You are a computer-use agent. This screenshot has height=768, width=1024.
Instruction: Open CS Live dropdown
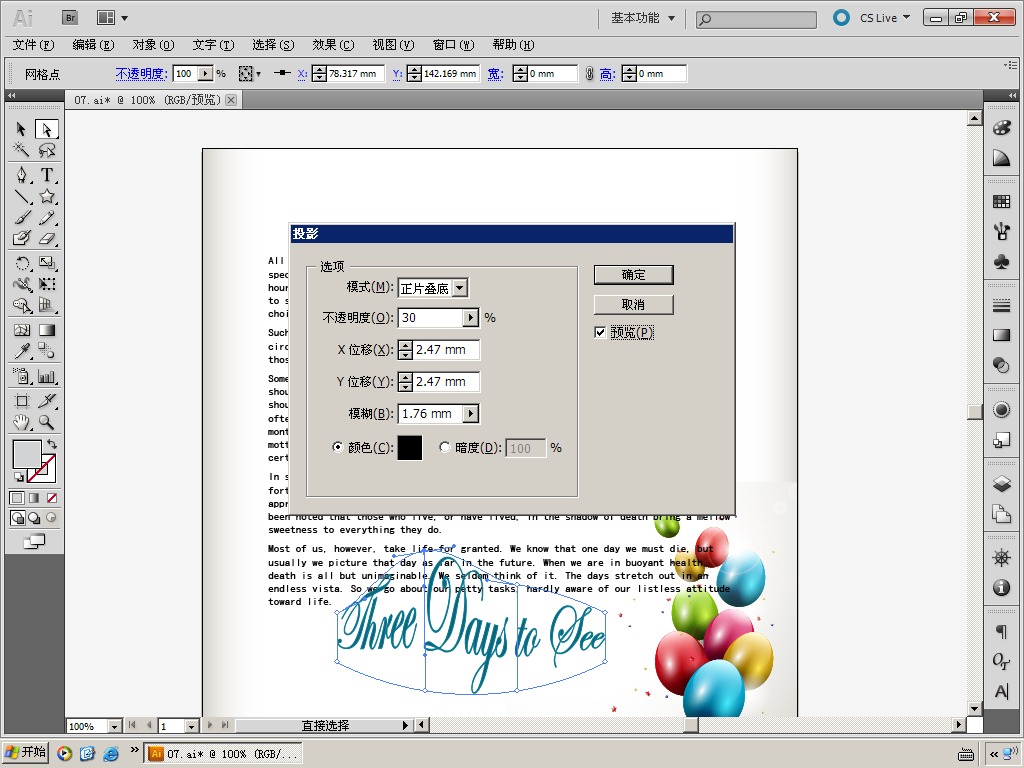tap(885, 18)
